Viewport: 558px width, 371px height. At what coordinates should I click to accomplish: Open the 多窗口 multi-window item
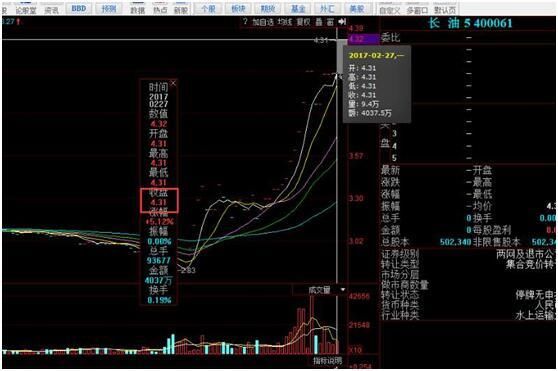pos(417,10)
